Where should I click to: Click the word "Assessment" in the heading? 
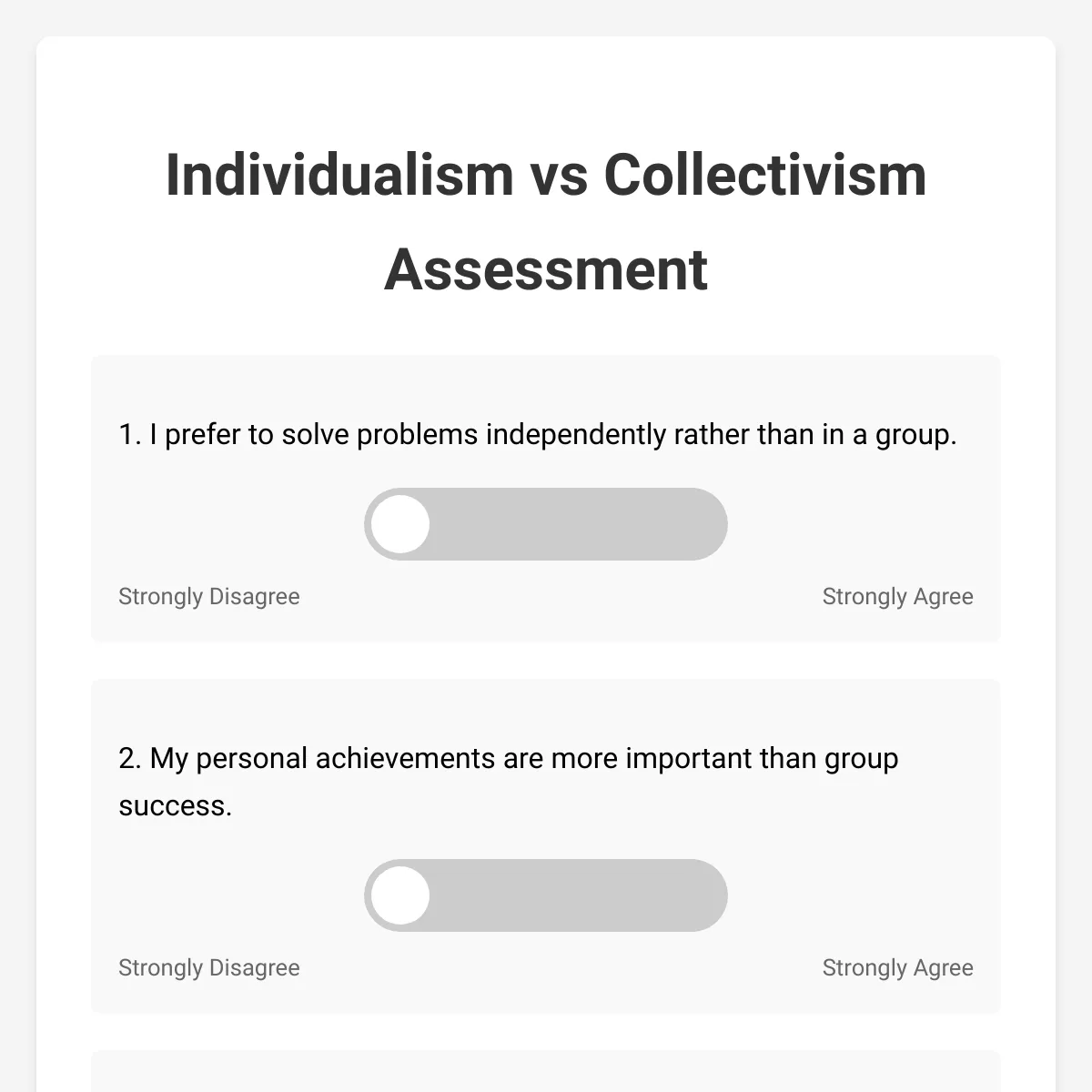(x=546, y=270)
